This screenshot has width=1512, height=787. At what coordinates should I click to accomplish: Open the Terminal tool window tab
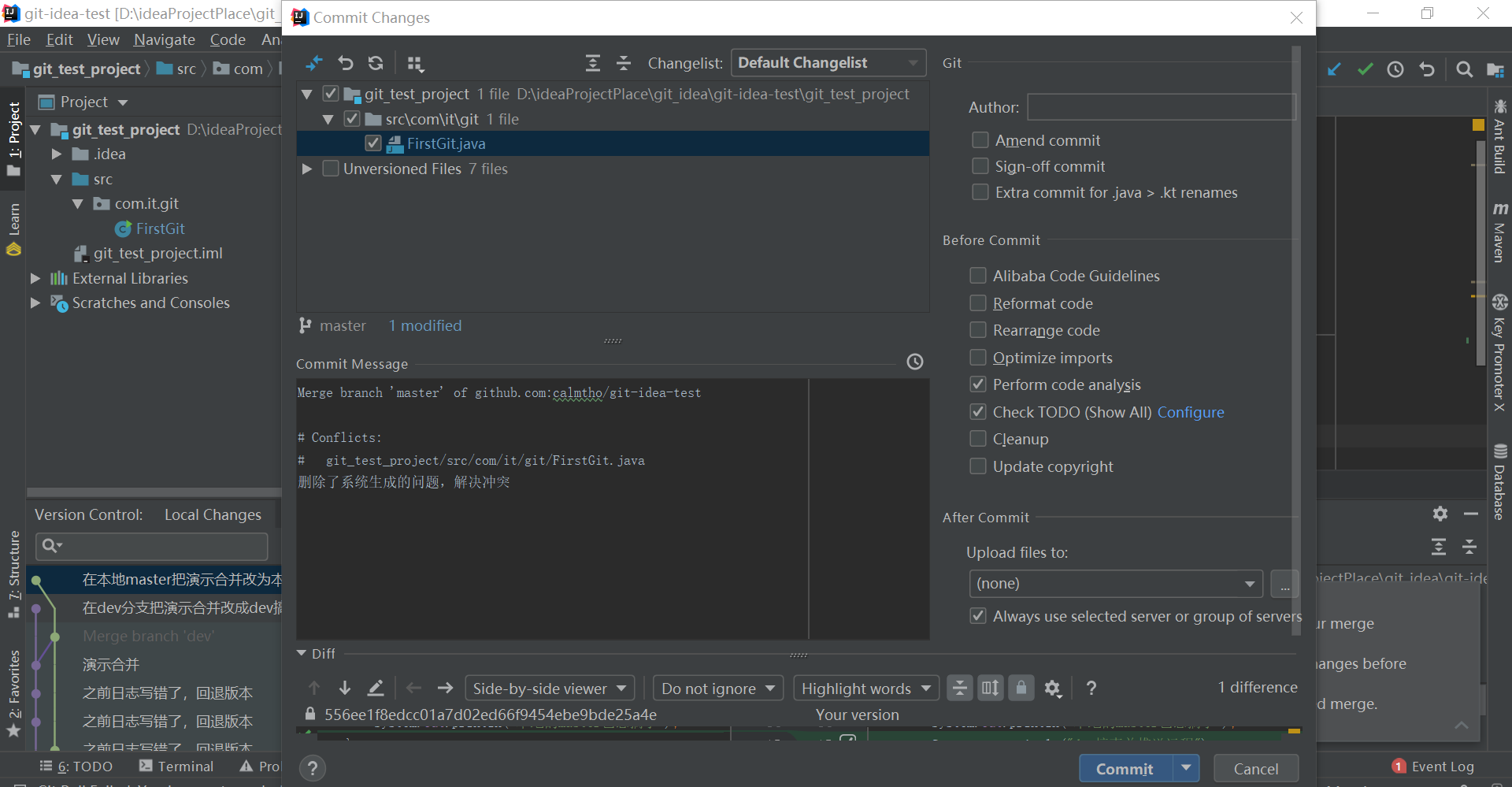pyautogui.click(x=176, y=767)
